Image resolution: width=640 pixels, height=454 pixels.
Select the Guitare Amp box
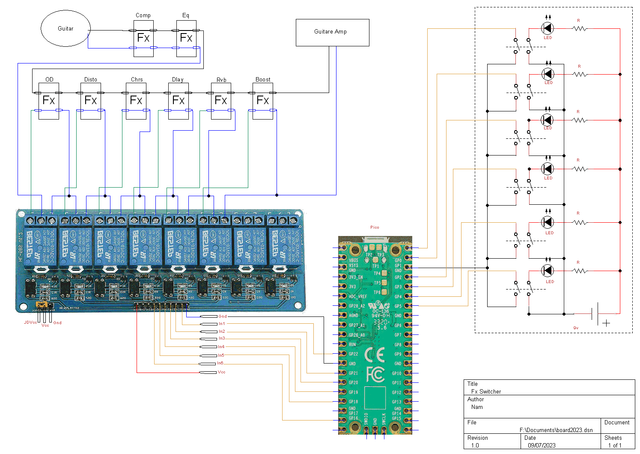pos(332,32)
